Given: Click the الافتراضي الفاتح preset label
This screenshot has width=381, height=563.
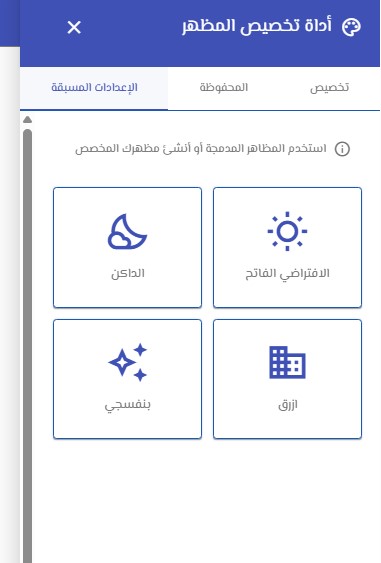Looking at the screenshot, I should [287, 274].
